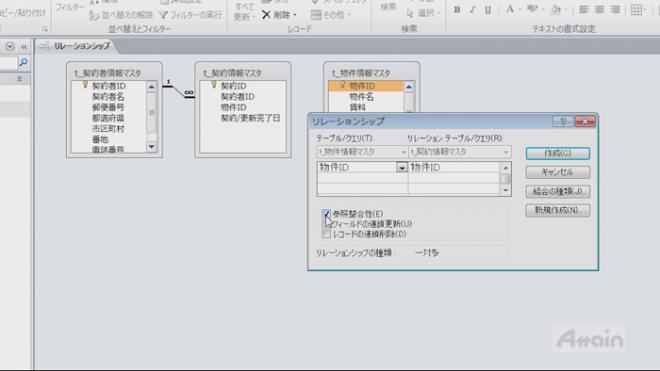Click key icon beside 契約者ID field
Image resolution: width=660 pixels, height=371 pixels.
(x=85, y=85)
